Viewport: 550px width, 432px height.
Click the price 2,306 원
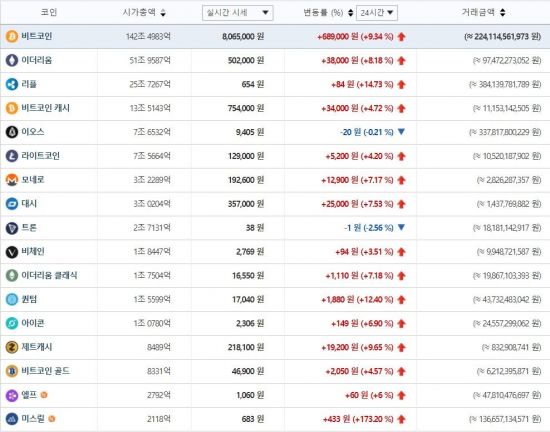tap(250, 323)
